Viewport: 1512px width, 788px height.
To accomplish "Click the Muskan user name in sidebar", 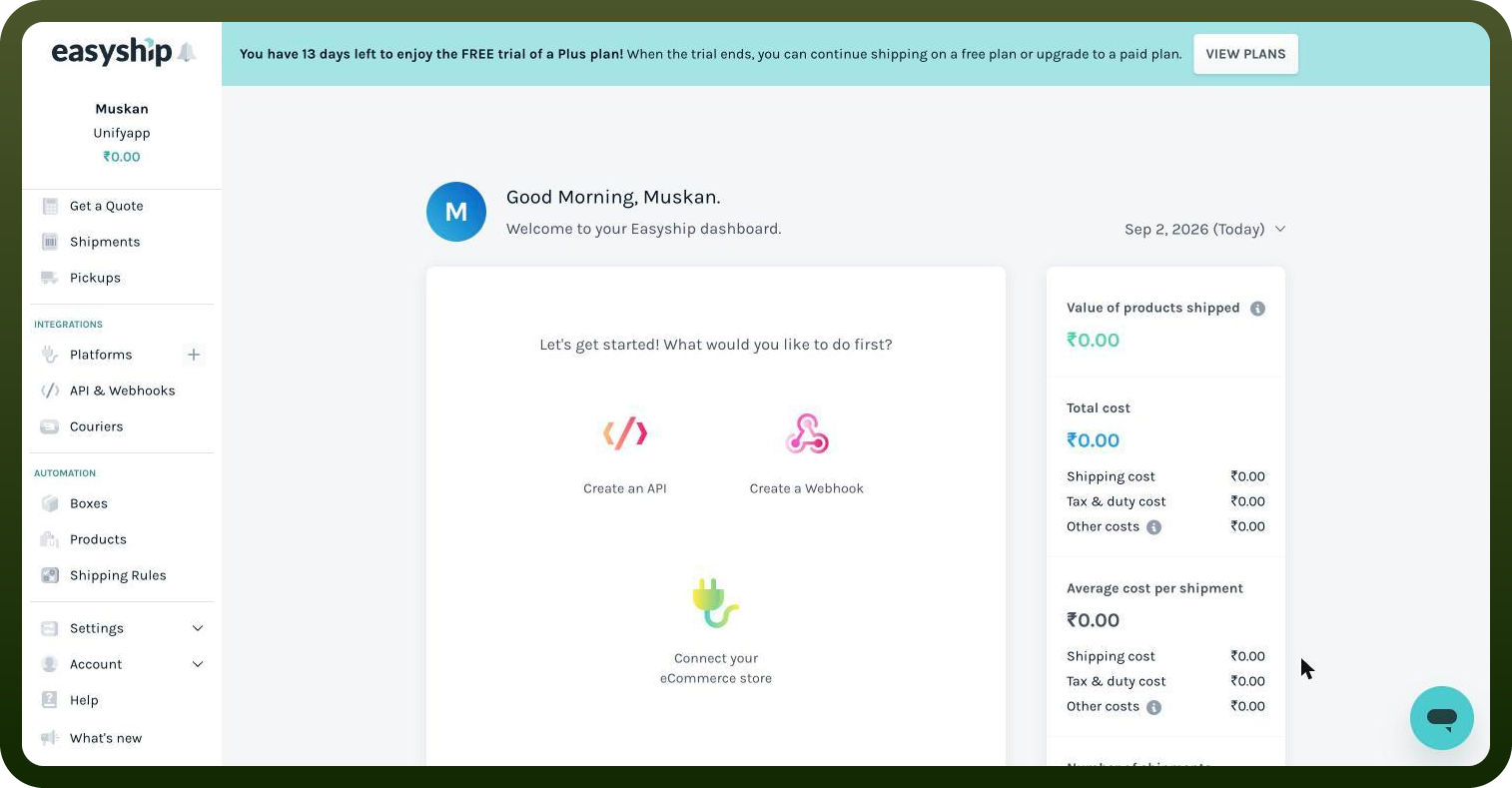I will click(122, 109).
